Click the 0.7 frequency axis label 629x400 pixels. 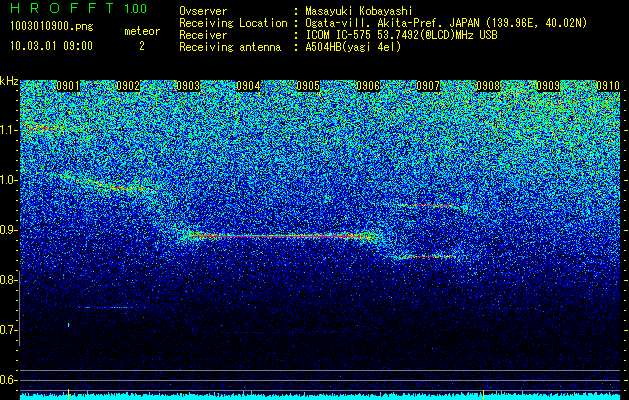click(9, 330)
